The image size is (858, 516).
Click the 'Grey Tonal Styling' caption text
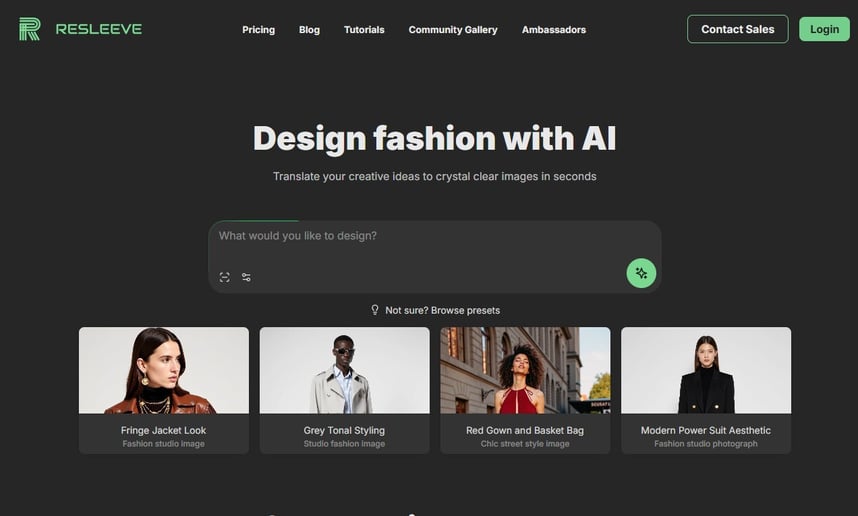click(x=344, y=430)
